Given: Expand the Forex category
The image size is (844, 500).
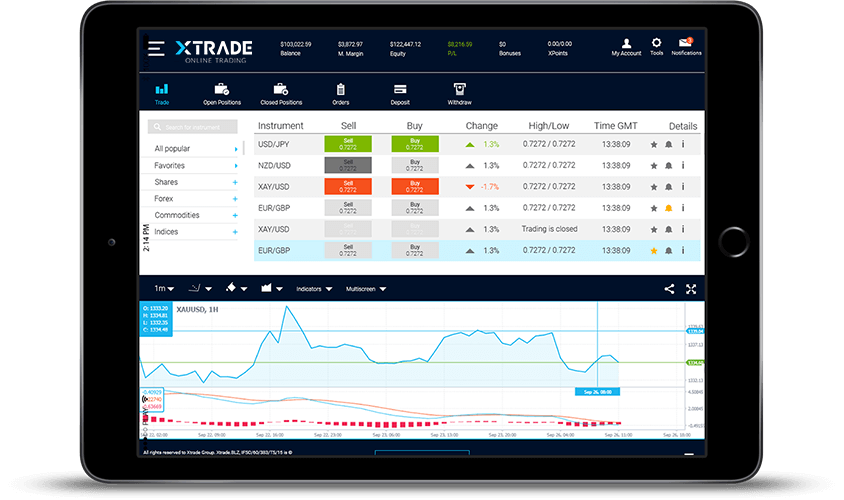Looking at the screenshot, I should 235,199.
